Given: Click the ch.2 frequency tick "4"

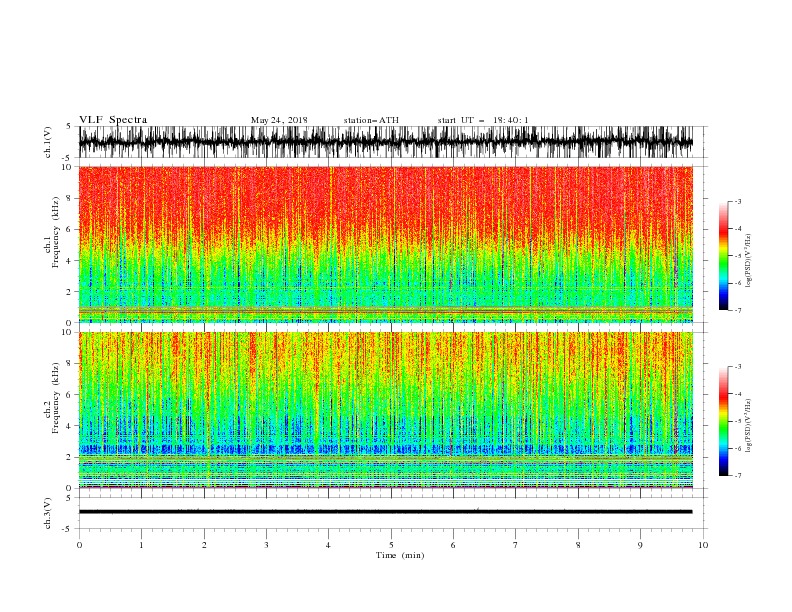Looking at the screenshot, I should pyautogui.click(x=69, y=426).
